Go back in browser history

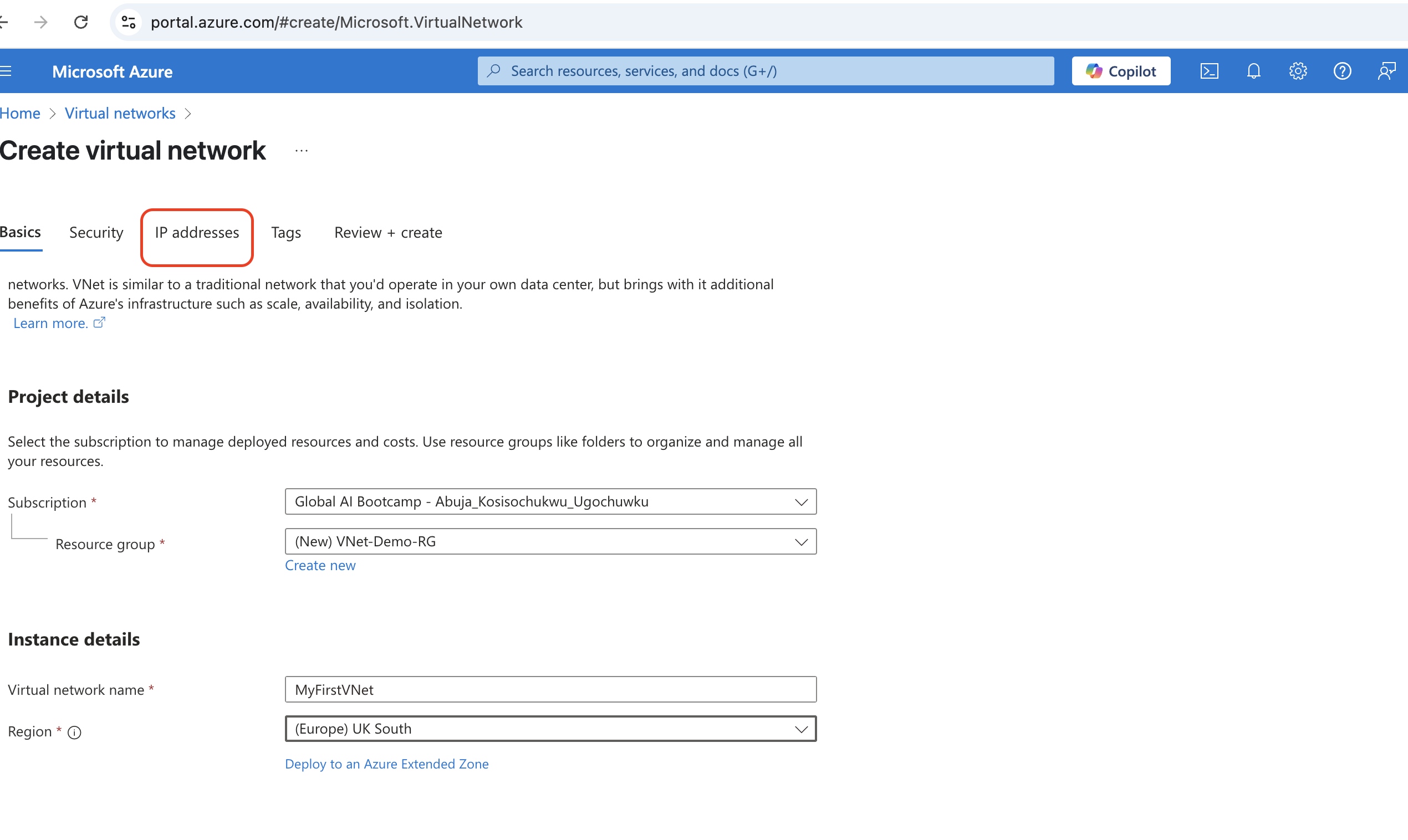click(4, 22)
